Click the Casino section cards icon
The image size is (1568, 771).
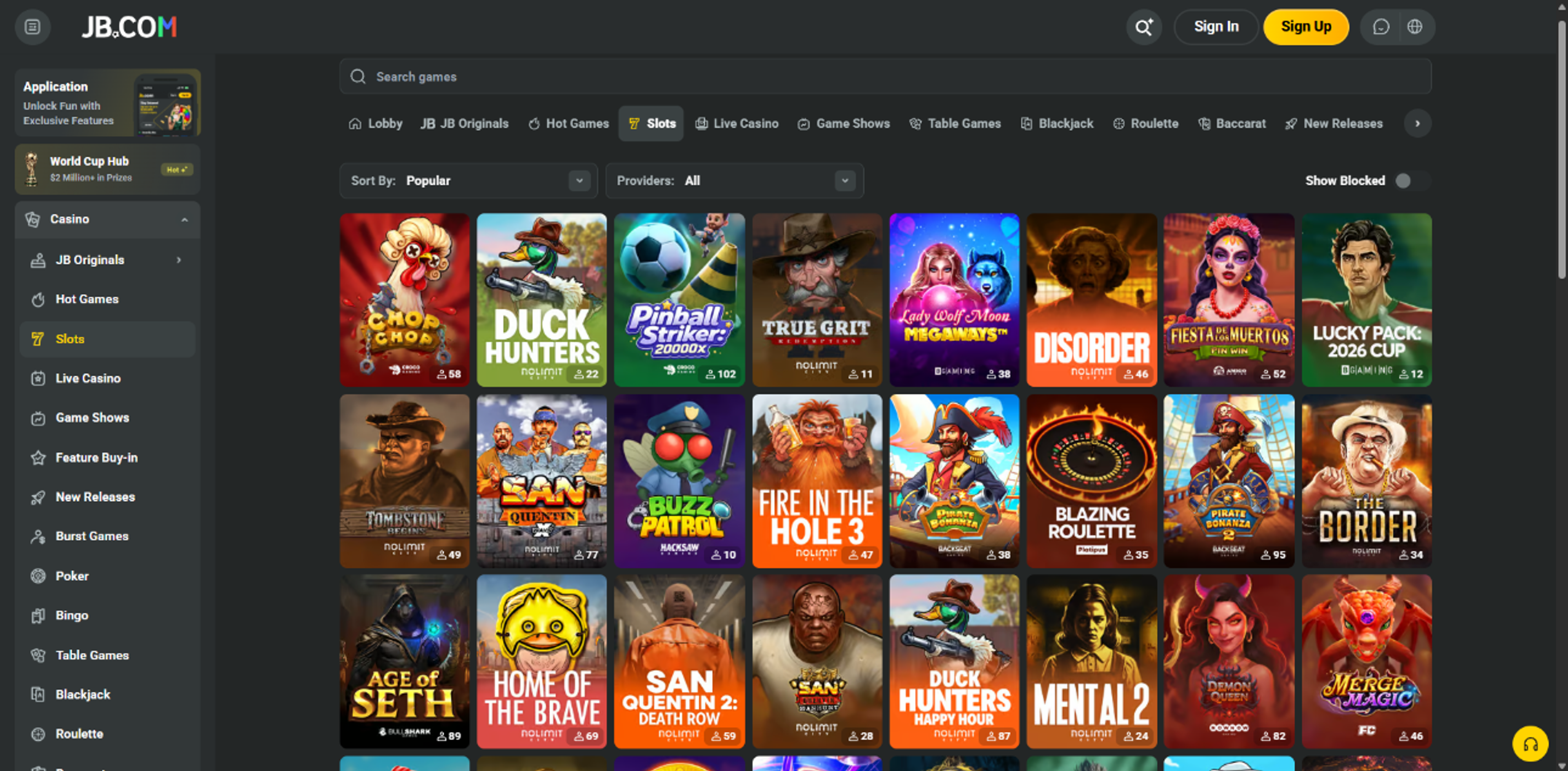pos(33,219)
